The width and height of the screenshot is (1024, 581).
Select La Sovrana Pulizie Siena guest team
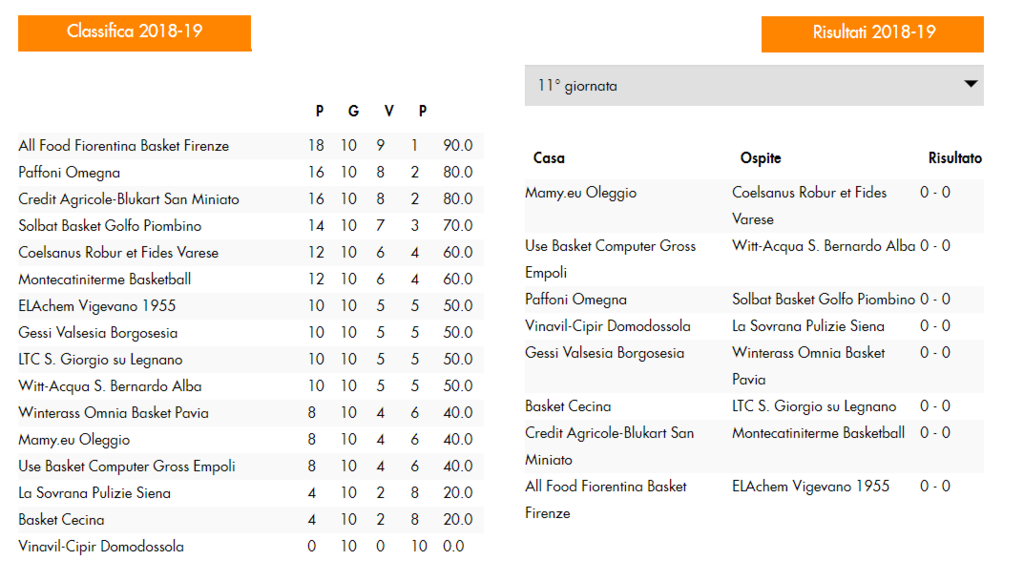[808, 326]
